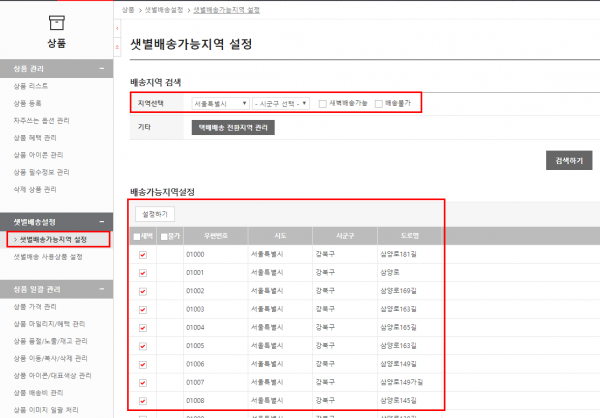Click the 상품 box icon in the sidebar
The image size is (600, 418).
coord(57,23)
